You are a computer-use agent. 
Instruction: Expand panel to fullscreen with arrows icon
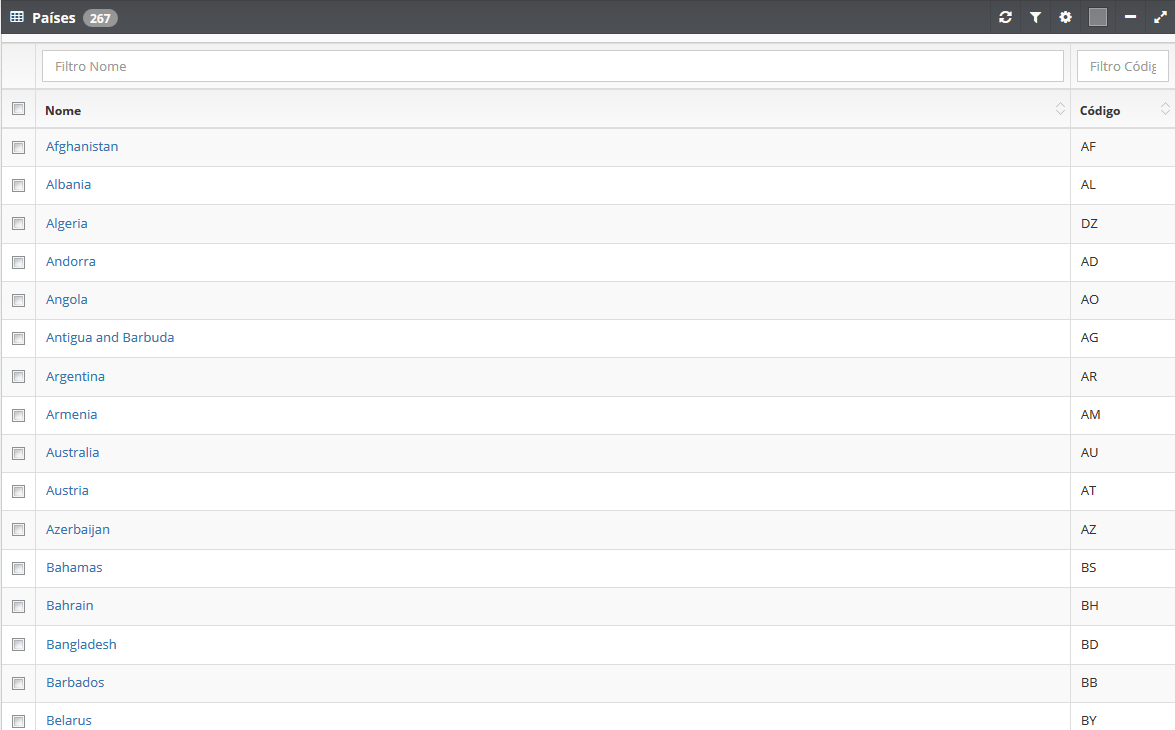[1160, 17]
